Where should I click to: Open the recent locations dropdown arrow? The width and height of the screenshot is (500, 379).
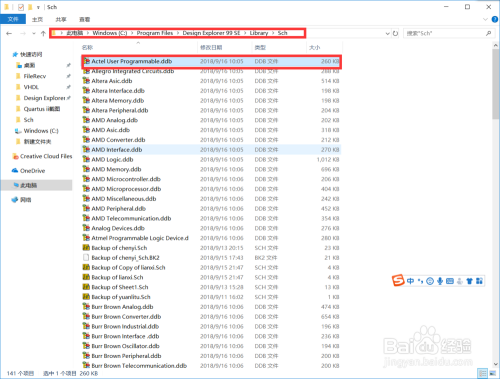click(x=33, y=33)
